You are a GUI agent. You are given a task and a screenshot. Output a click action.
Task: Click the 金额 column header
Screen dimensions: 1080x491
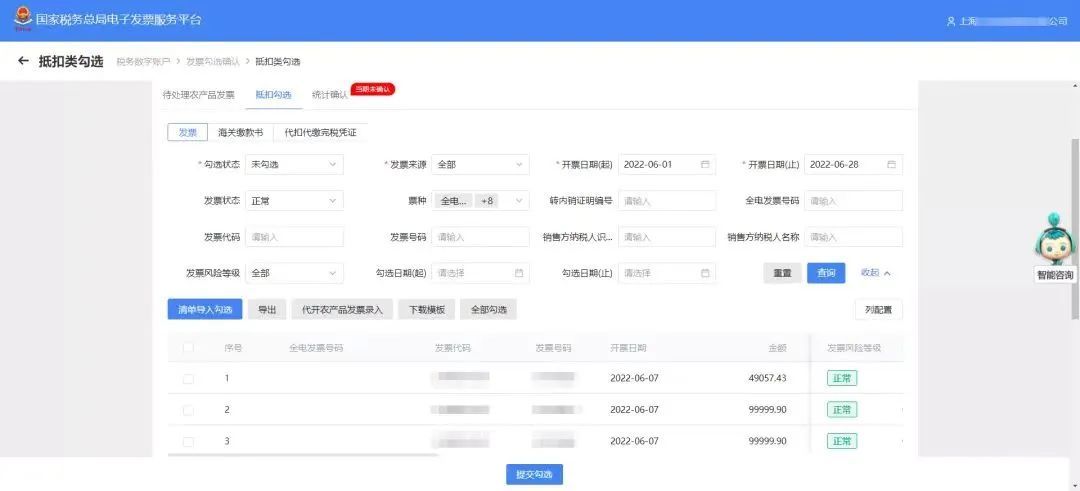coord(778,348)
